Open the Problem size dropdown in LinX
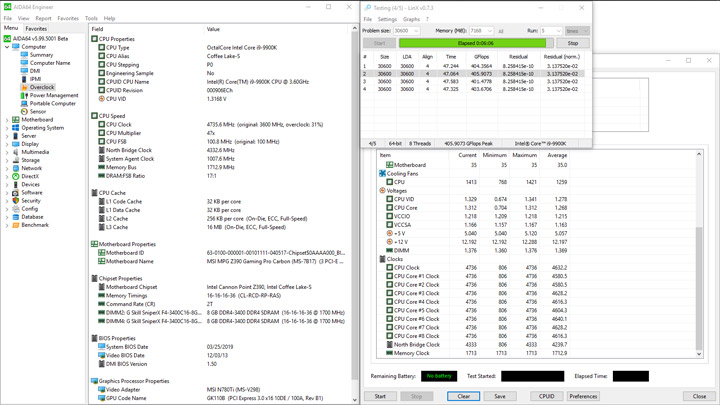Screen dimensions: 720x405 point(406,31)
